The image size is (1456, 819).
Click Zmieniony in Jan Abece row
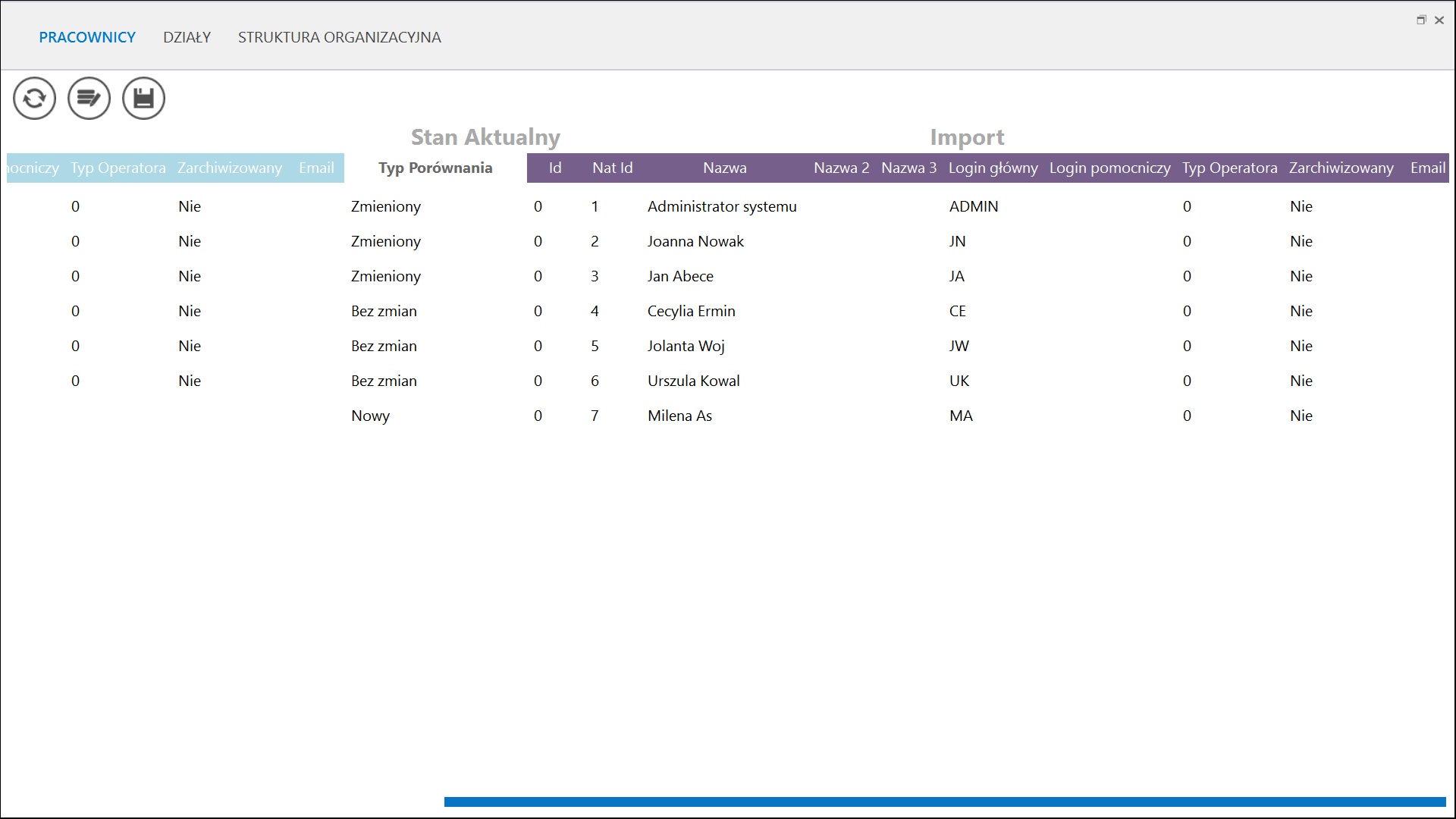385,276
